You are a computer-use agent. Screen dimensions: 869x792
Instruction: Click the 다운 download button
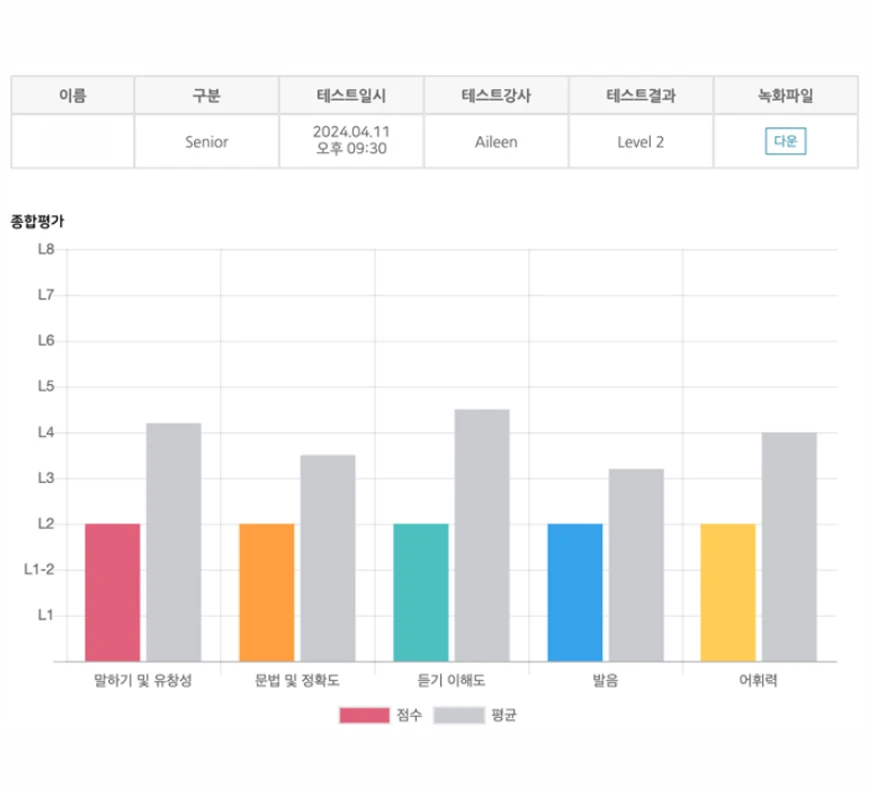tap(785, 141)
